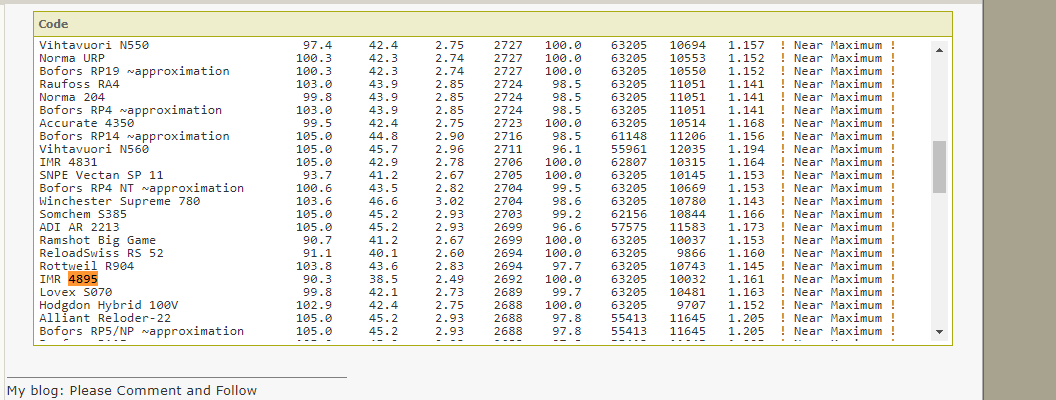The width and height of the screenshot is (1056, 400).
Task: Click value 10743 in Rottweil R904 row
Action: coord(688,266)
